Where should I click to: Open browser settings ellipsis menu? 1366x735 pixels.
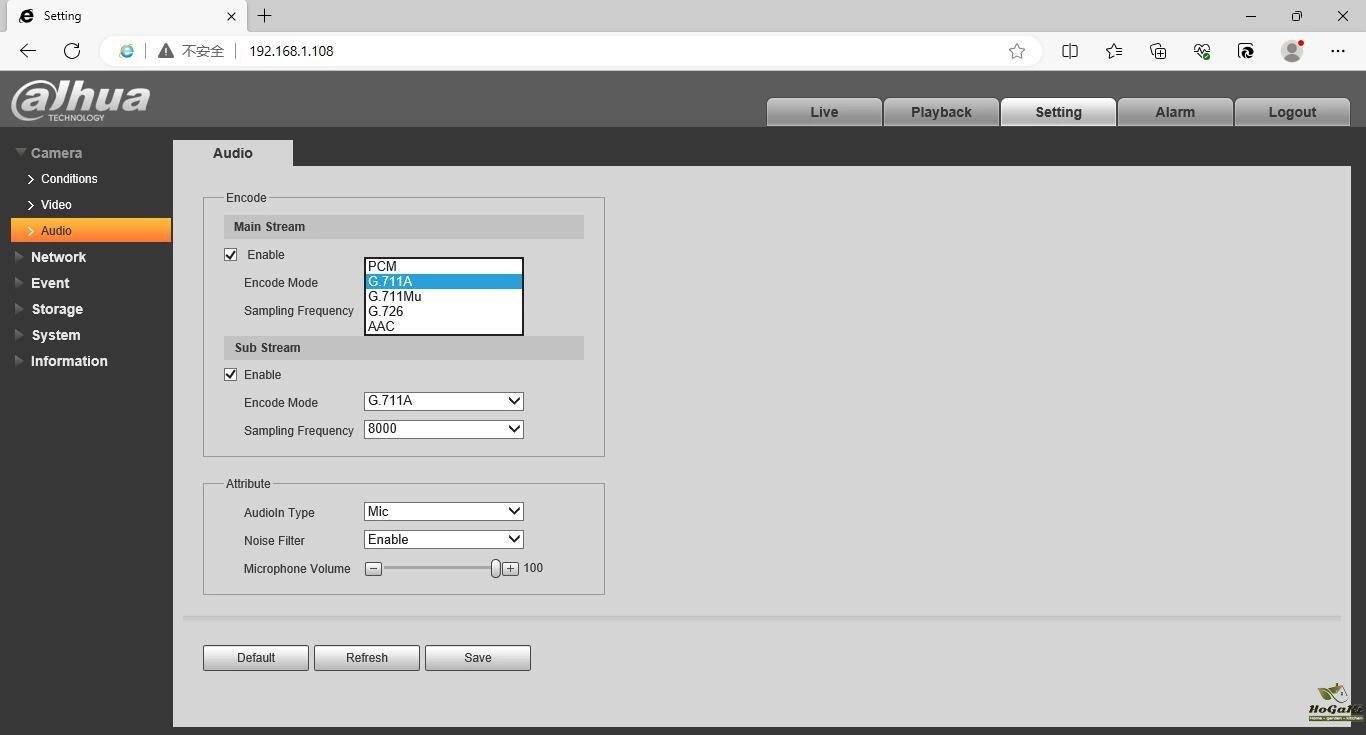[1338, 51]
